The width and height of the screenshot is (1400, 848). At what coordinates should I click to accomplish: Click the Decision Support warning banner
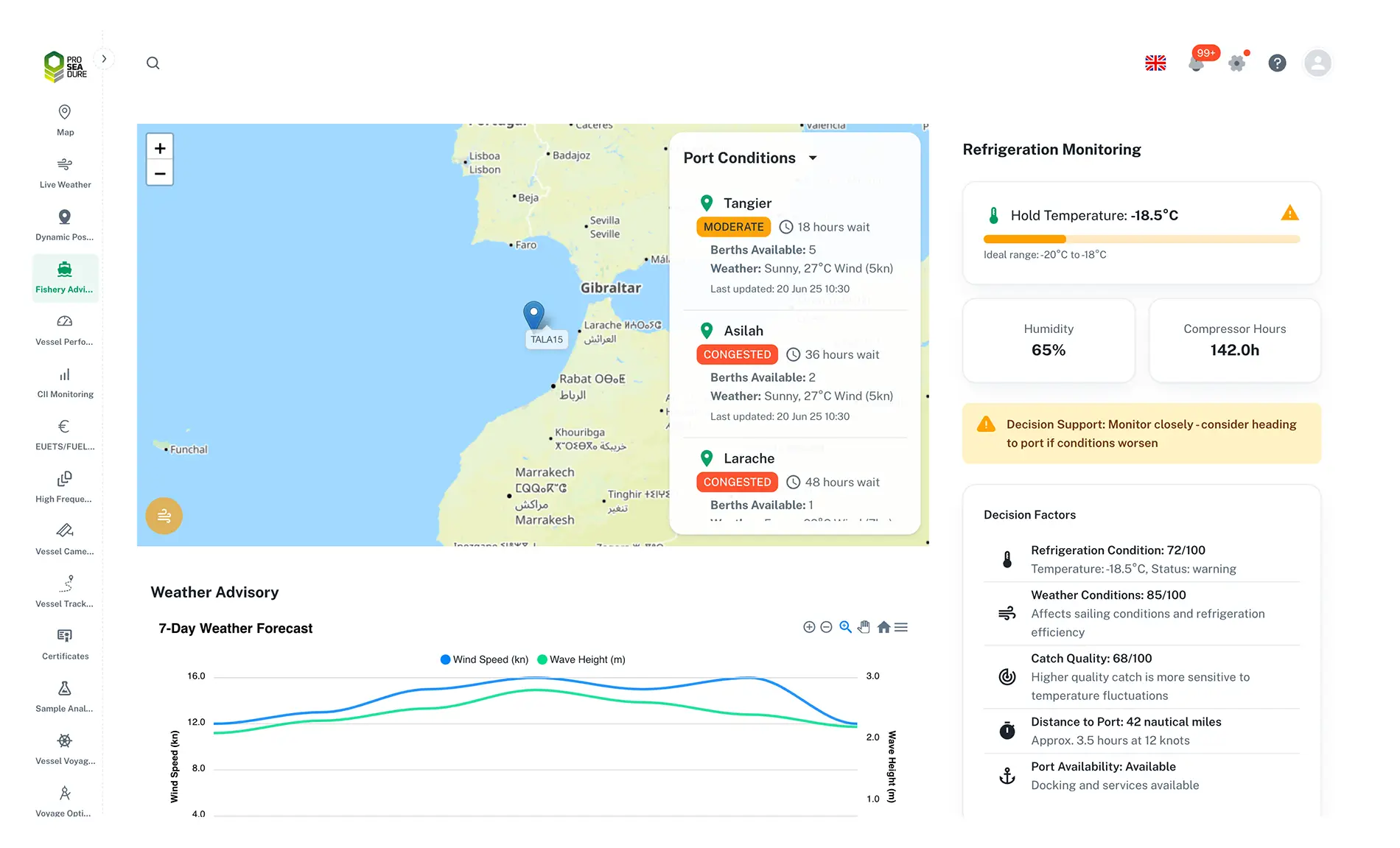[1141, 433]
